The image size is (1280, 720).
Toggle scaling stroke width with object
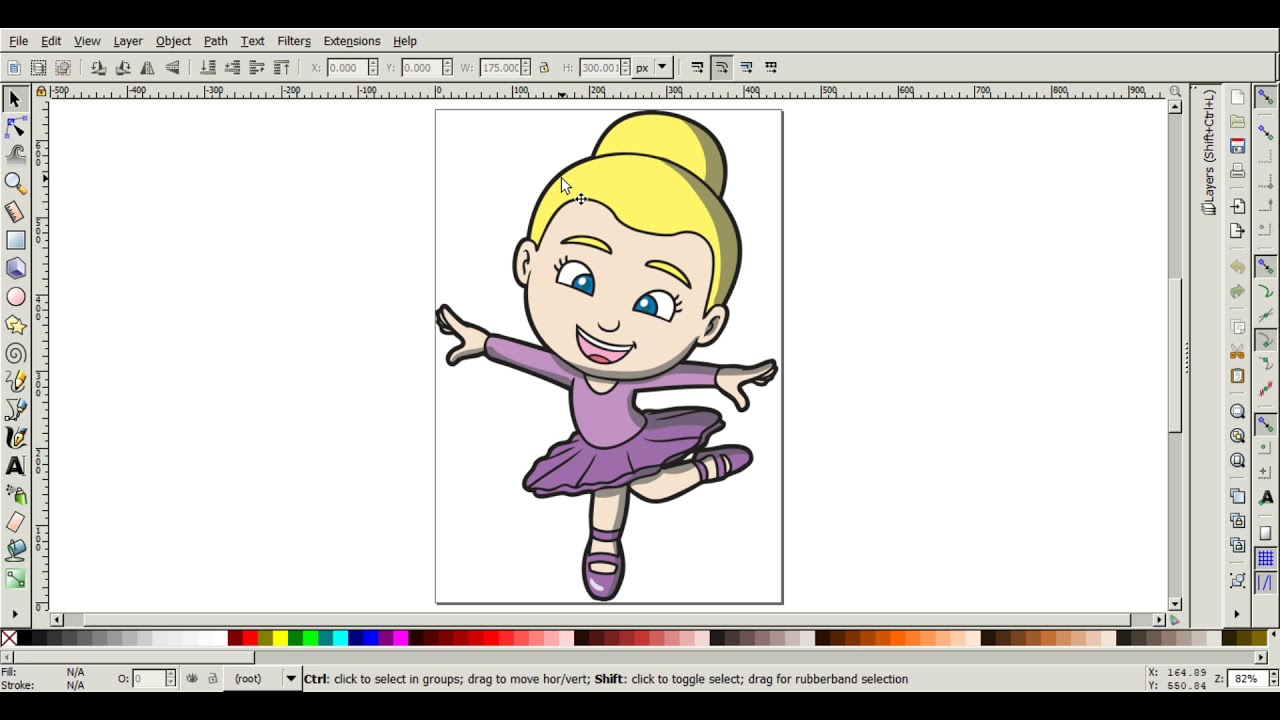pos(697,68)
